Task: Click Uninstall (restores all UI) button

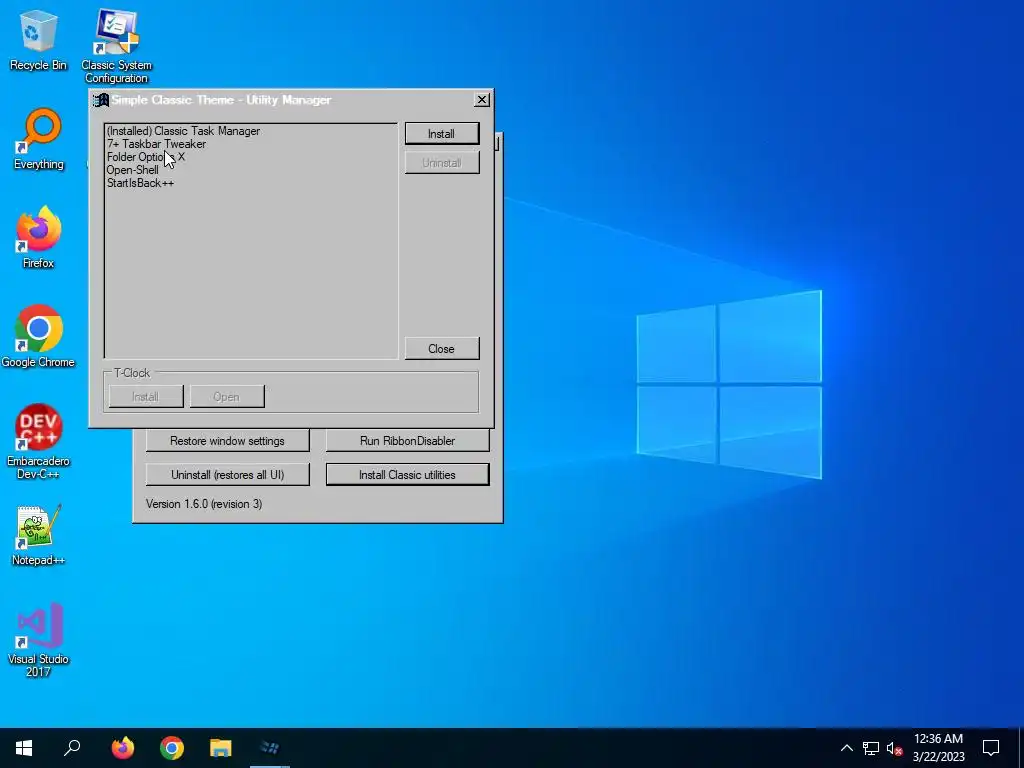Action: [227, 475]
